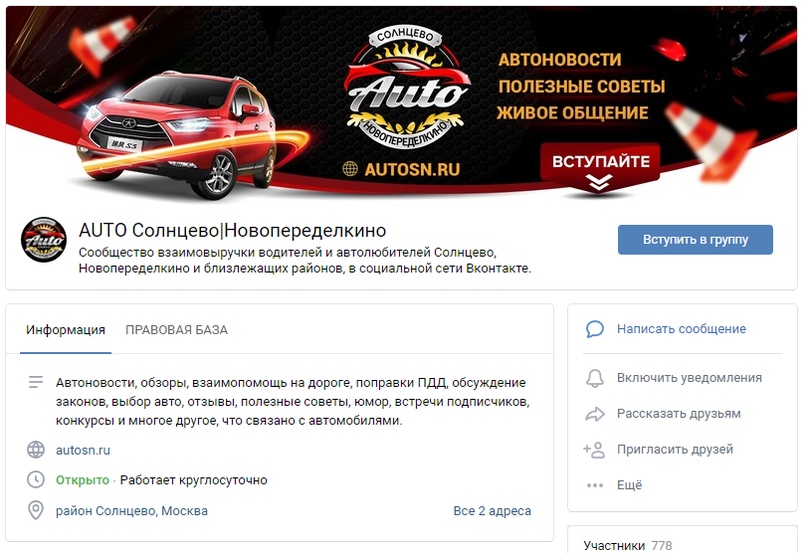Screen dimensions: 807x553
Task: Click the three-dots more icon
Action: click(x=594, y=485)
